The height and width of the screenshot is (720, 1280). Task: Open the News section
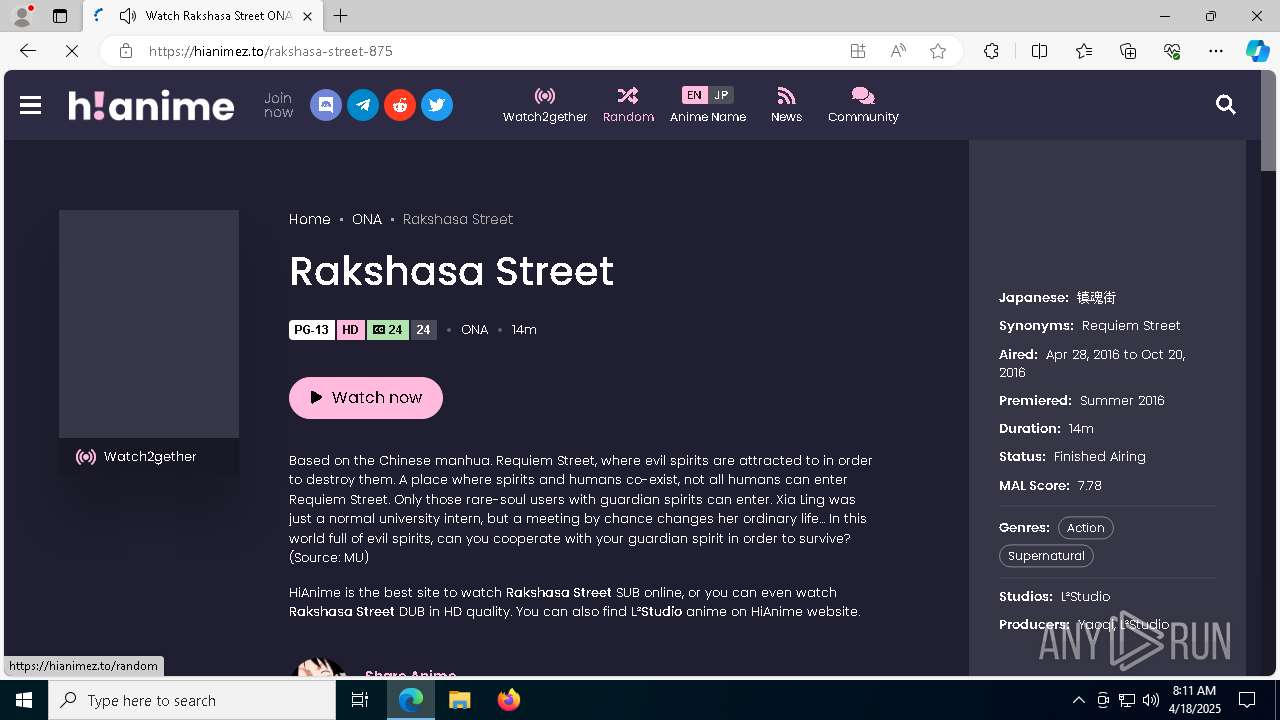click(x=786, y=105)
